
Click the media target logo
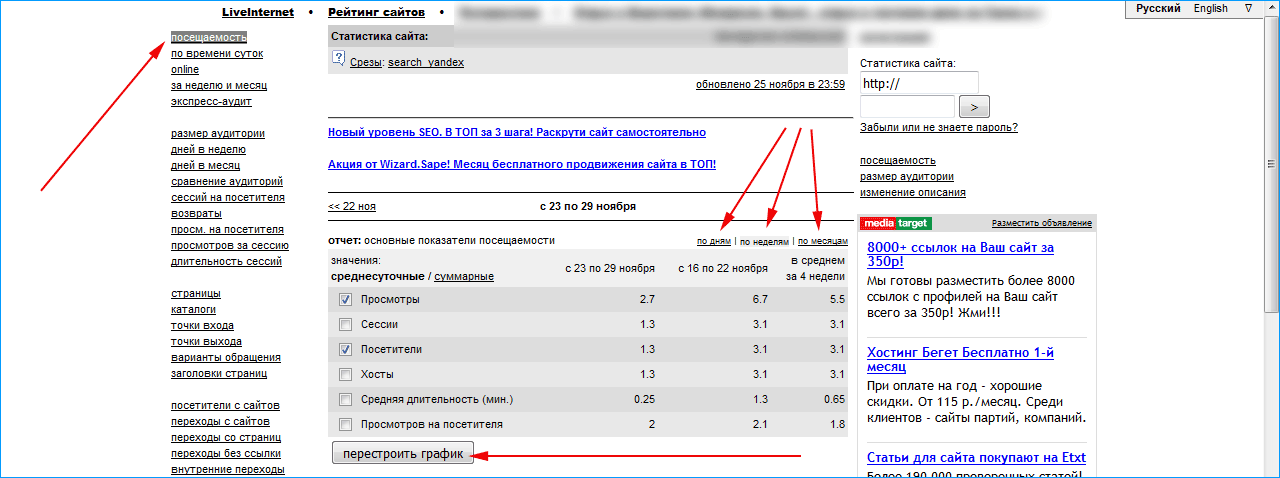point(895,223)
